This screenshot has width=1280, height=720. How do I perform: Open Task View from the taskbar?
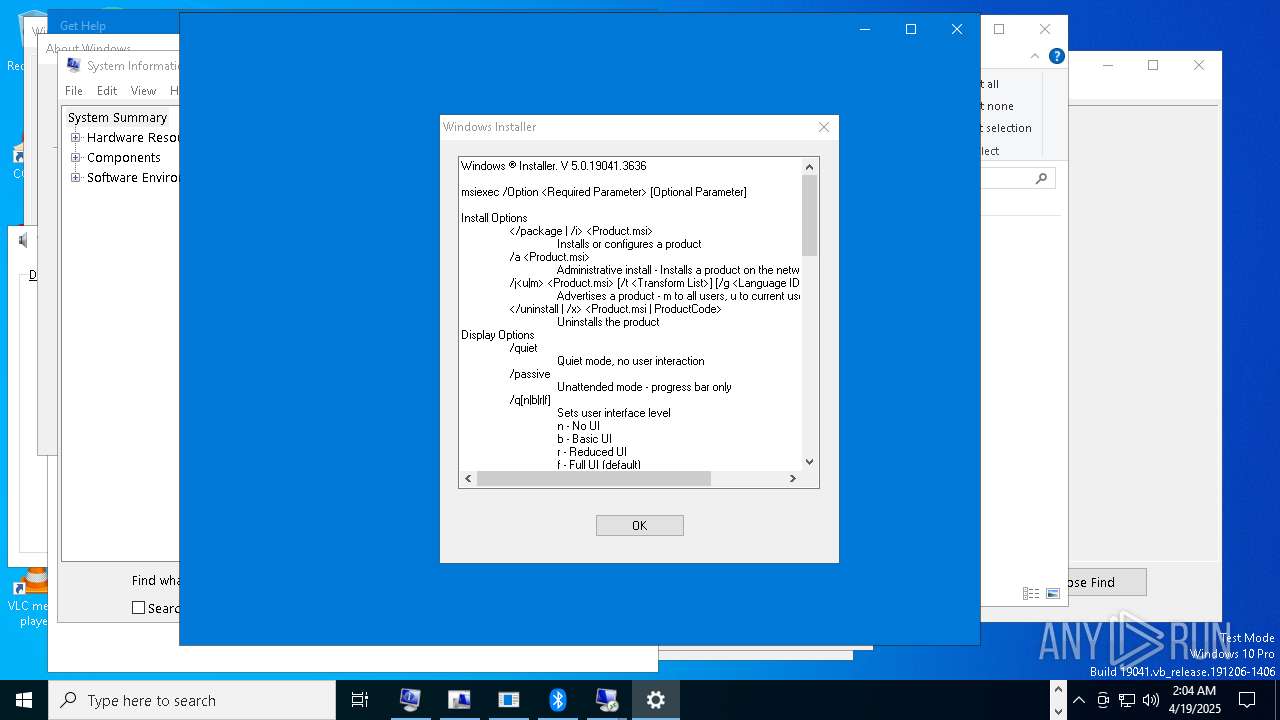click(x=360, y=700)
